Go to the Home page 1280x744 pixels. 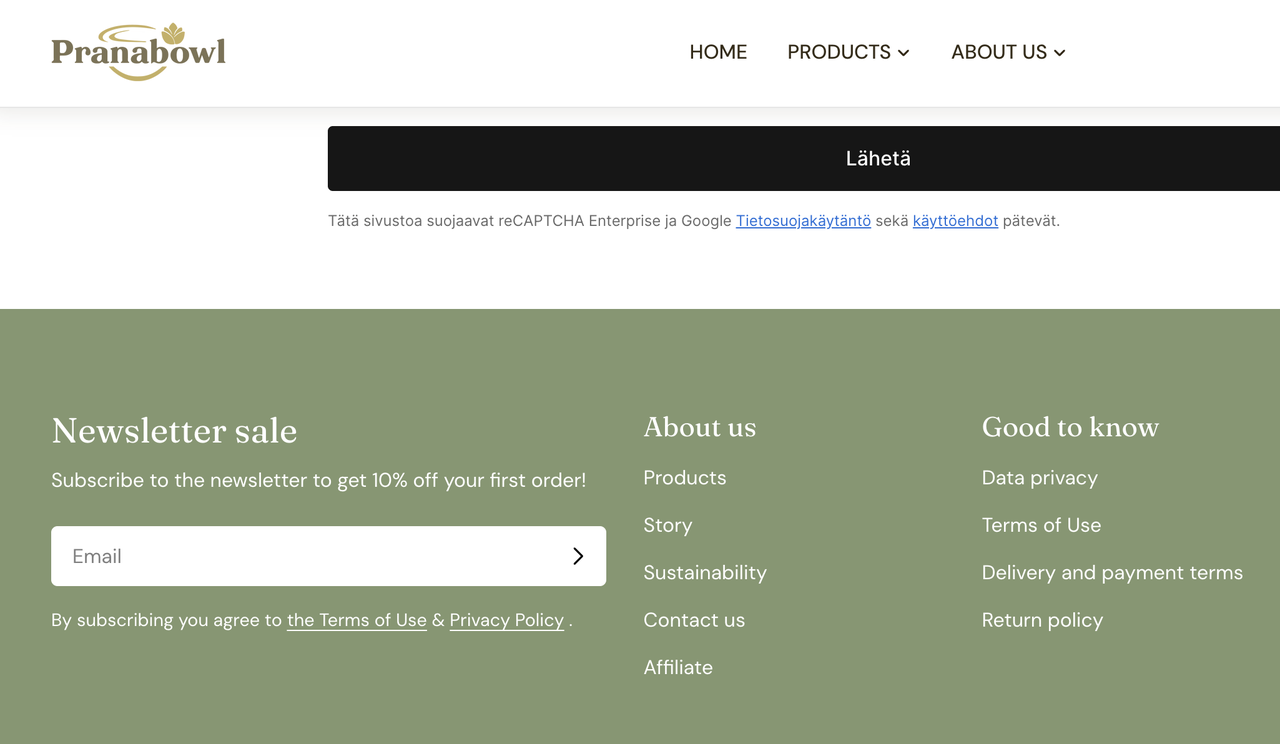(x=718, y=52)
